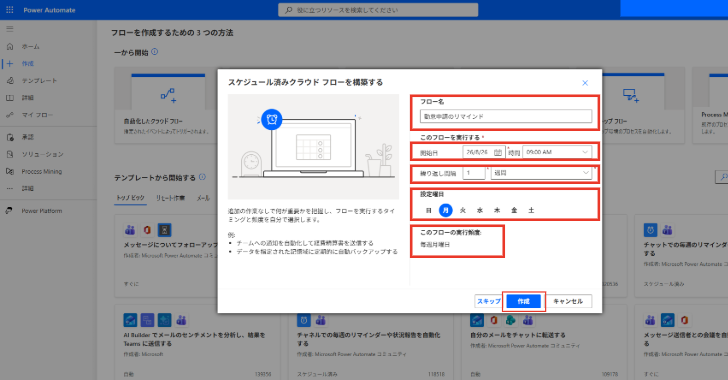Open the Teams sentiment analysis AI Builder template

click(x=198, y=342)
